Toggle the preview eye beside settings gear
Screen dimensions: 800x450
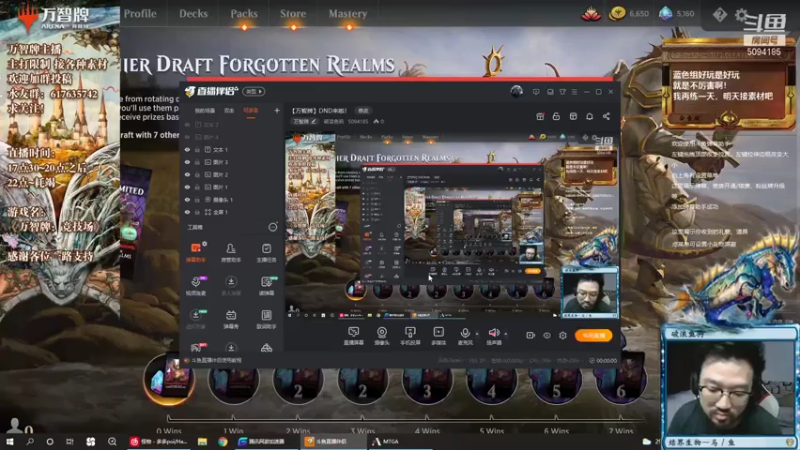pos(547,335)
